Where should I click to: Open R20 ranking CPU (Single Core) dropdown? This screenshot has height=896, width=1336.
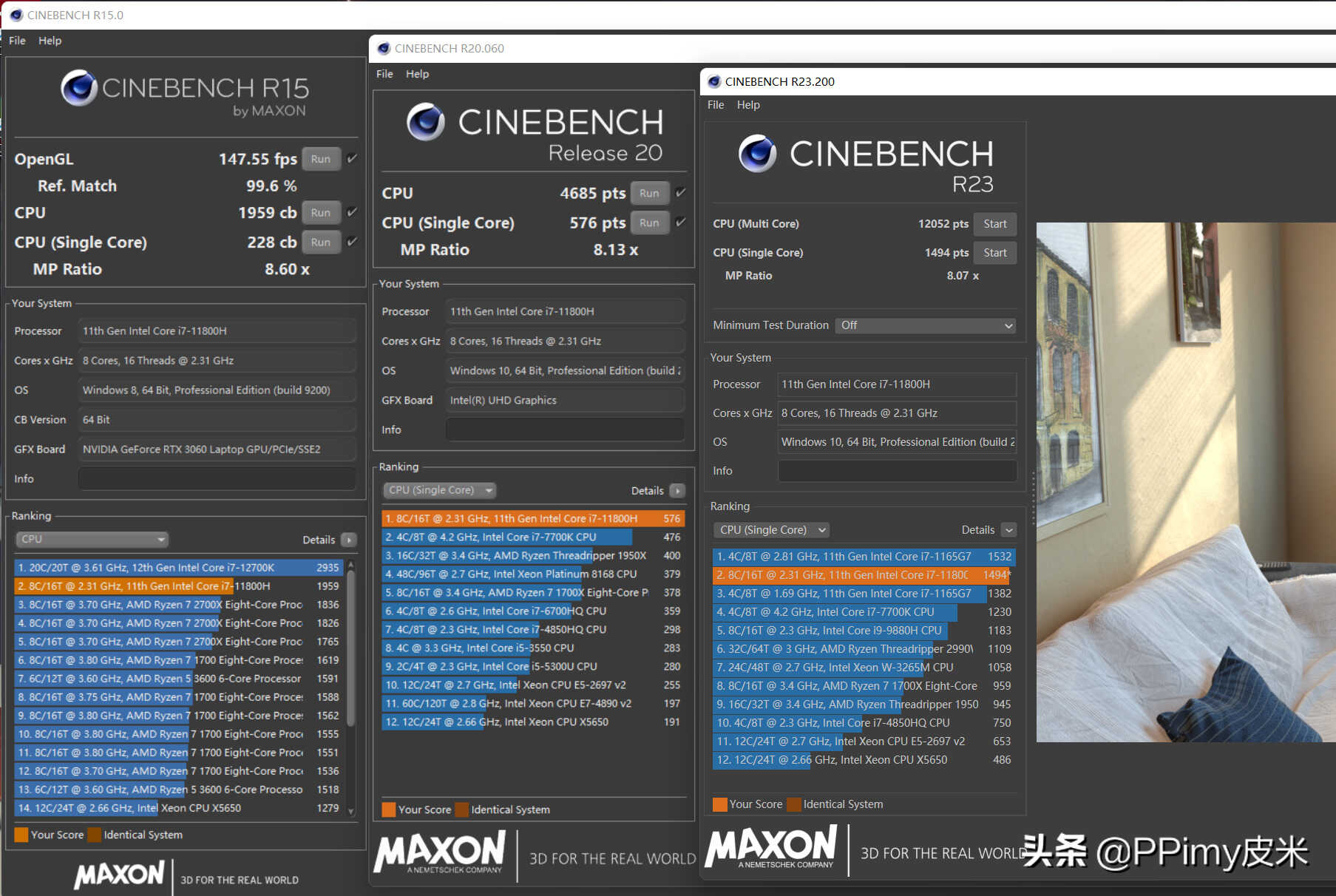(x=440, y=490)
